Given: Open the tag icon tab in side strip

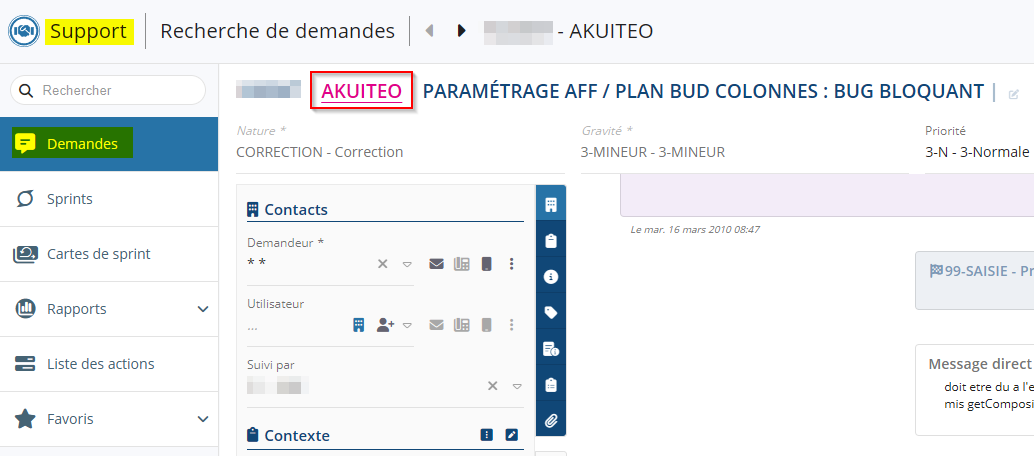Looking at the screenshot, I should (x=550, y=312).
